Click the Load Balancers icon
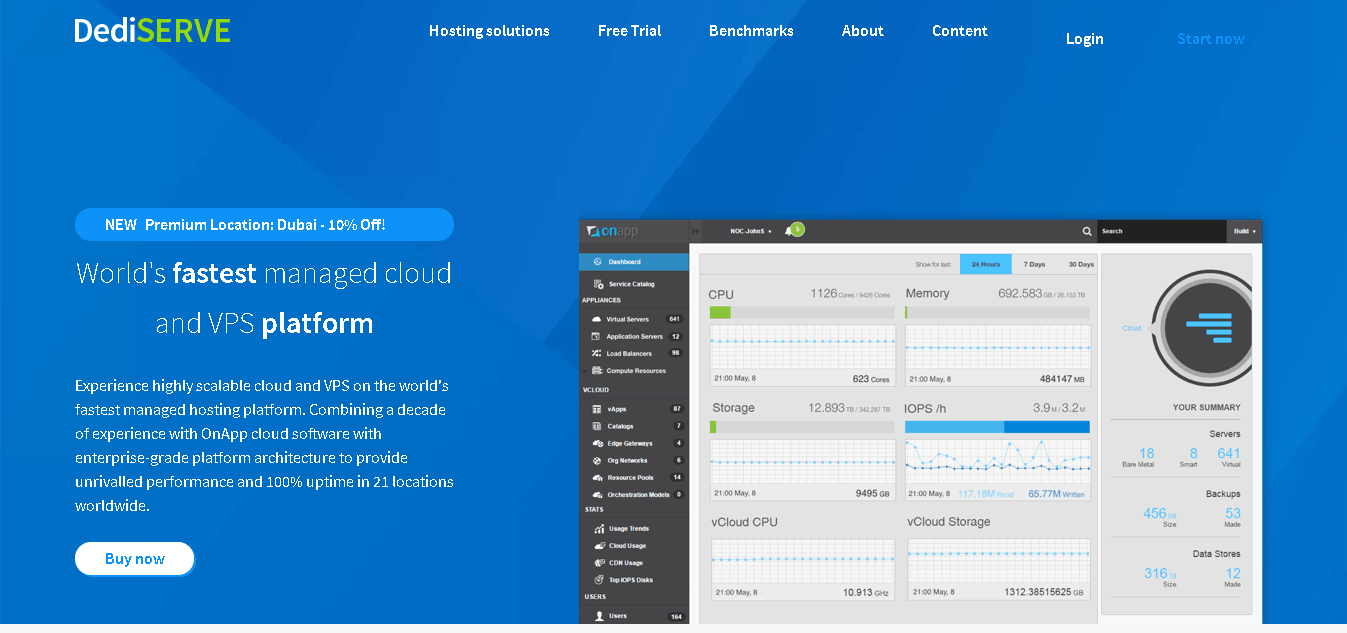1347x633 pixels. click(x=596, y=353)
